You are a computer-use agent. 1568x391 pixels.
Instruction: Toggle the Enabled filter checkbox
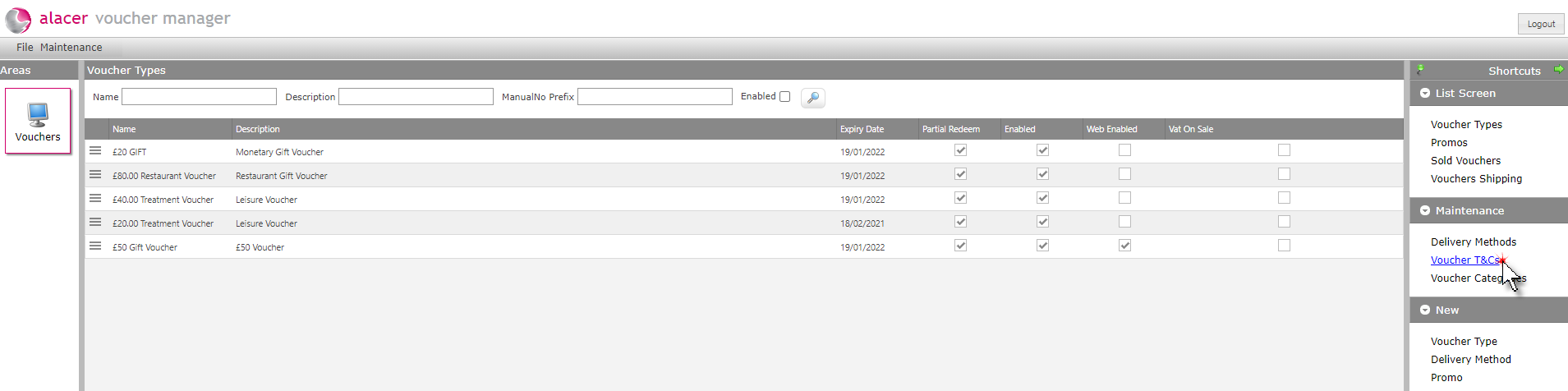785,97
